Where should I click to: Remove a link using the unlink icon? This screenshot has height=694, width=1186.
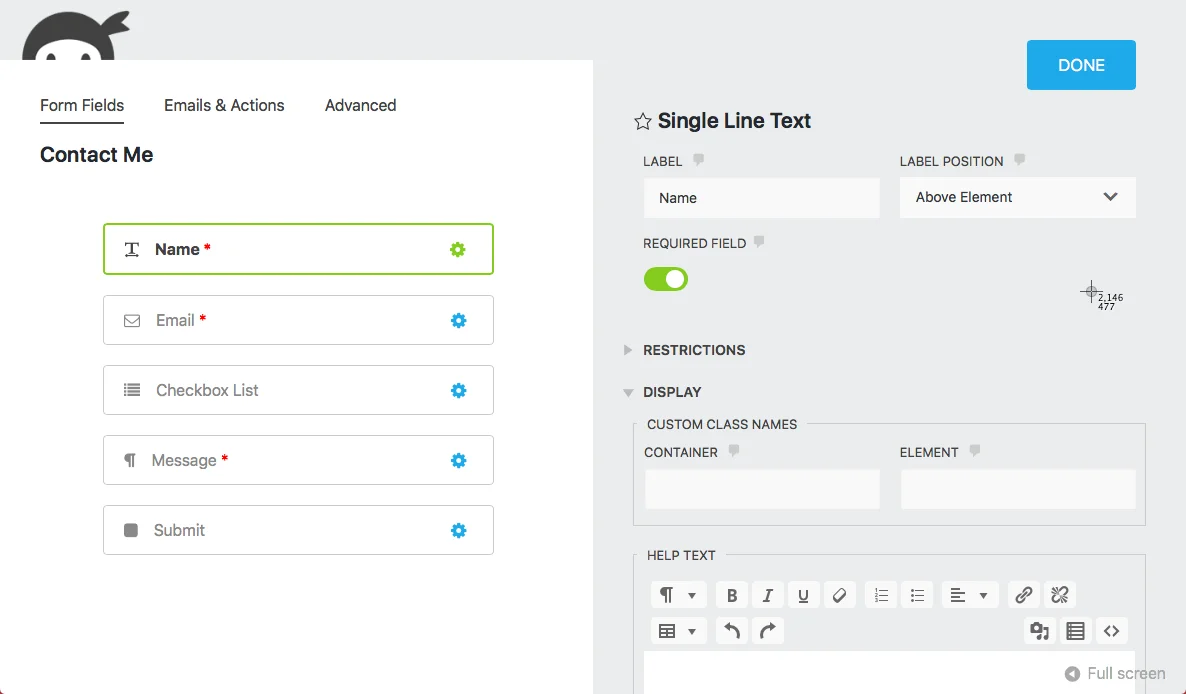1059,594
